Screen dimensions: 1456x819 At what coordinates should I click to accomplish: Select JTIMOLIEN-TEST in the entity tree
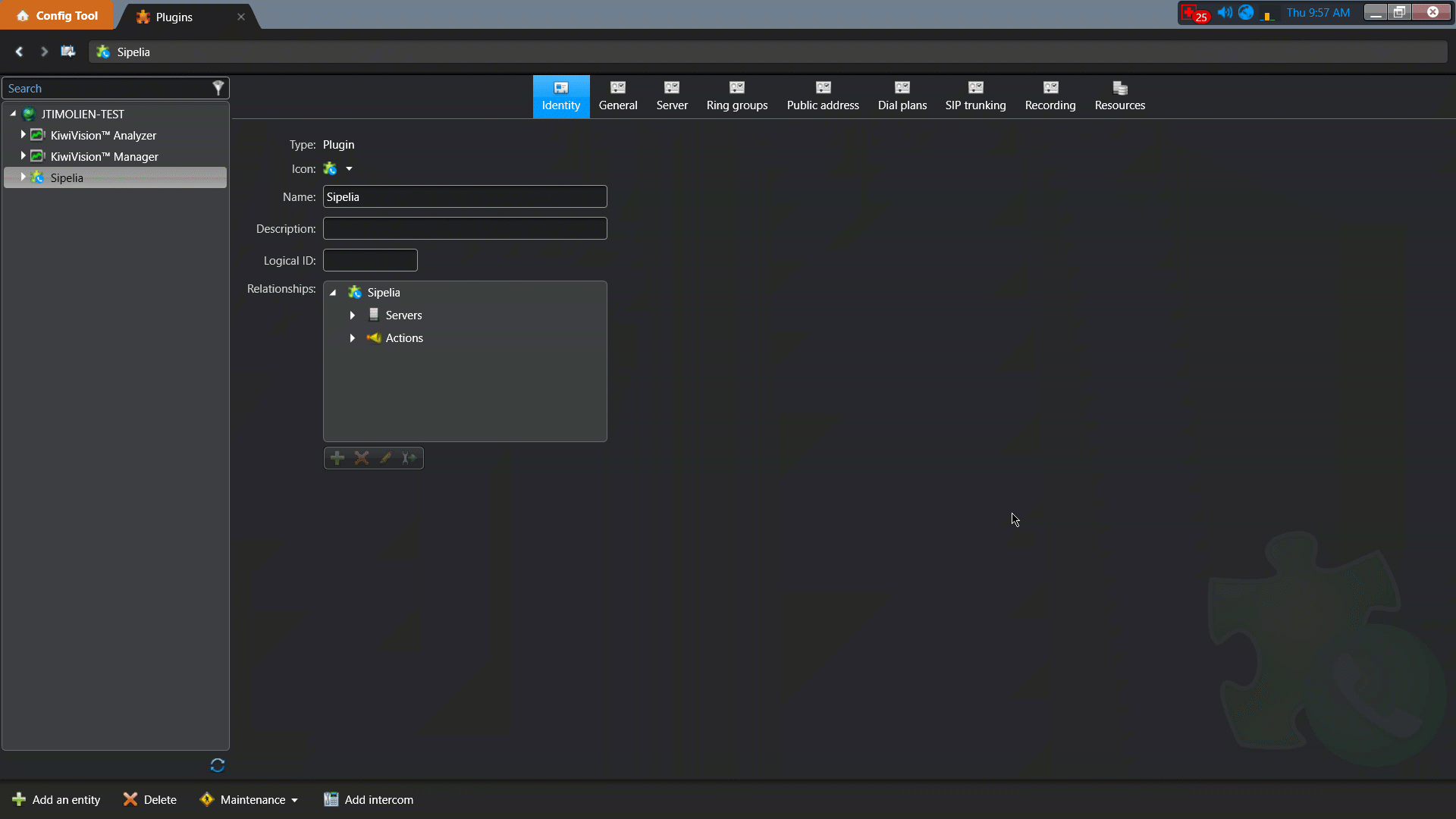(x=83, y=114)
